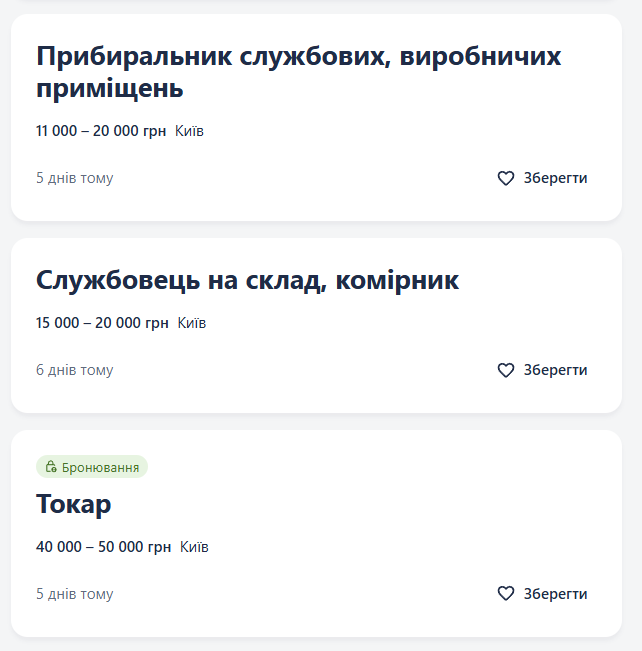Click Київ on the Службовець на склад card

point(192,323)
